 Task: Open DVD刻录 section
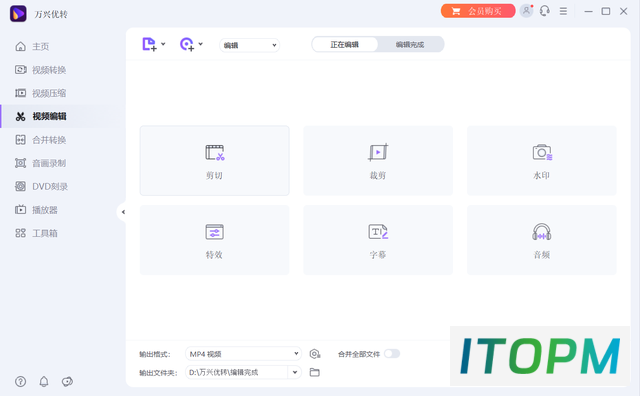pyautogui.click(x=41, y=187)
